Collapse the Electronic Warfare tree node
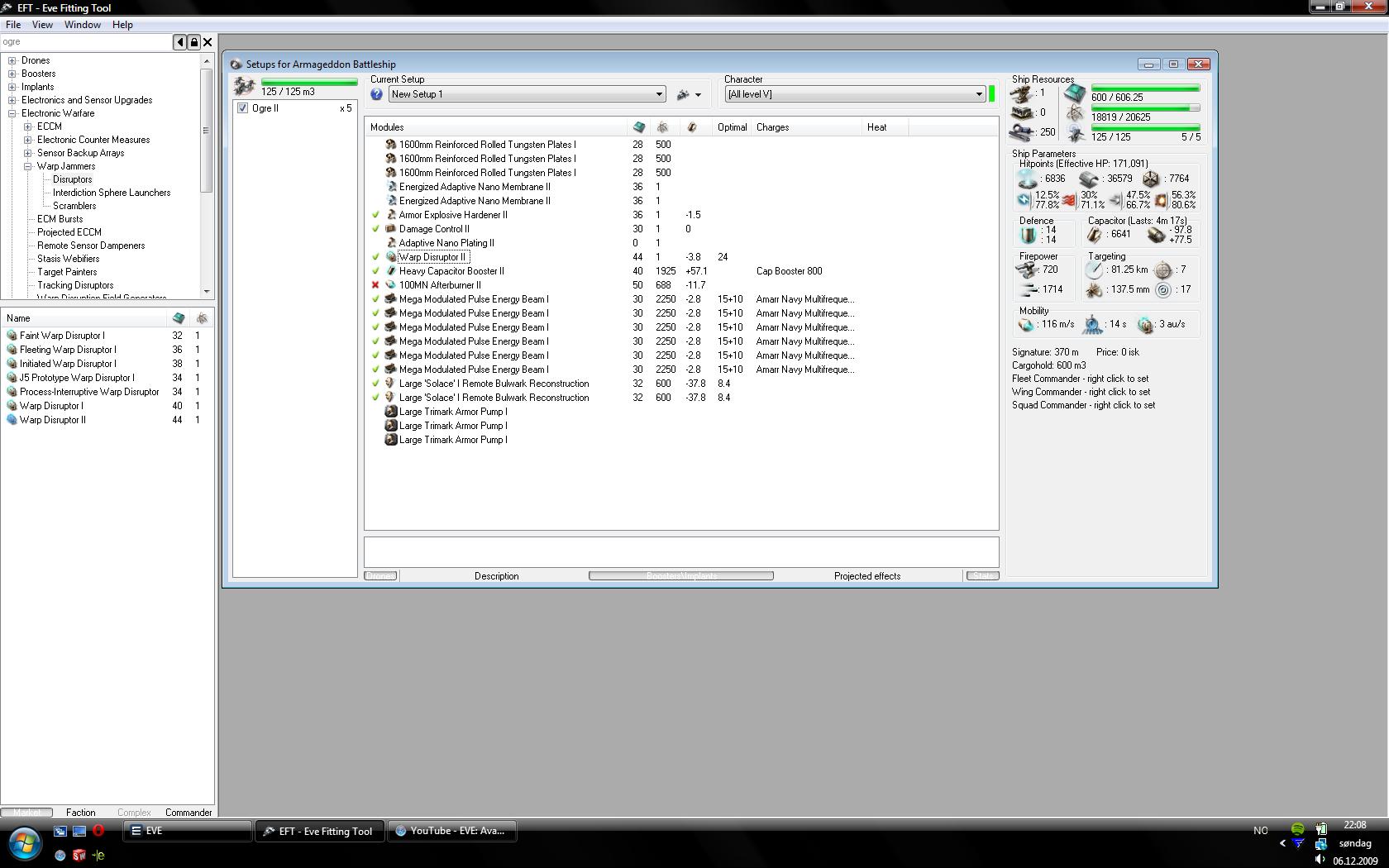Viewport: 1389px width, 868px height. point(12,113)
